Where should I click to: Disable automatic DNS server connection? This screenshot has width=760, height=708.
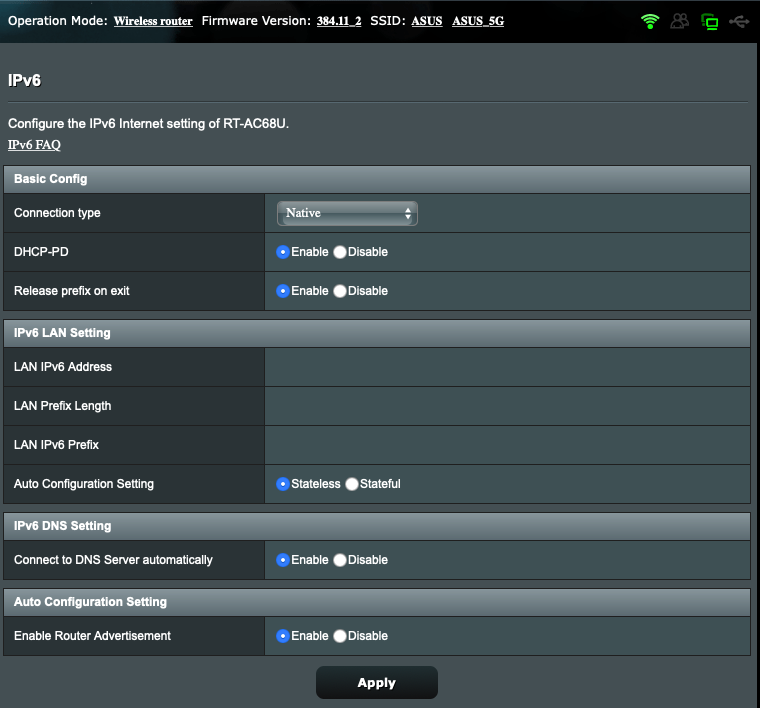coord(340,560)
